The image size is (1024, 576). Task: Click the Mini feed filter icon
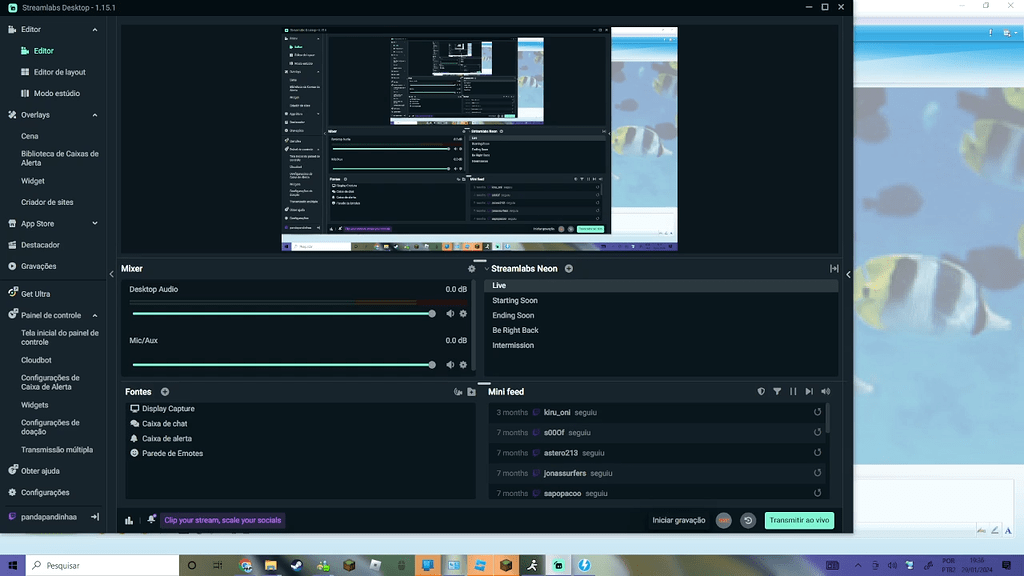(777, 392)
